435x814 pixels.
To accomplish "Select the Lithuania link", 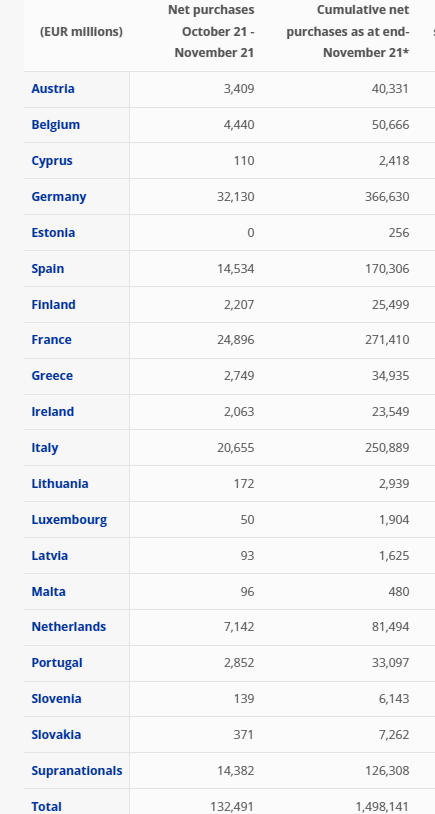I will click(x=60, y=484).
